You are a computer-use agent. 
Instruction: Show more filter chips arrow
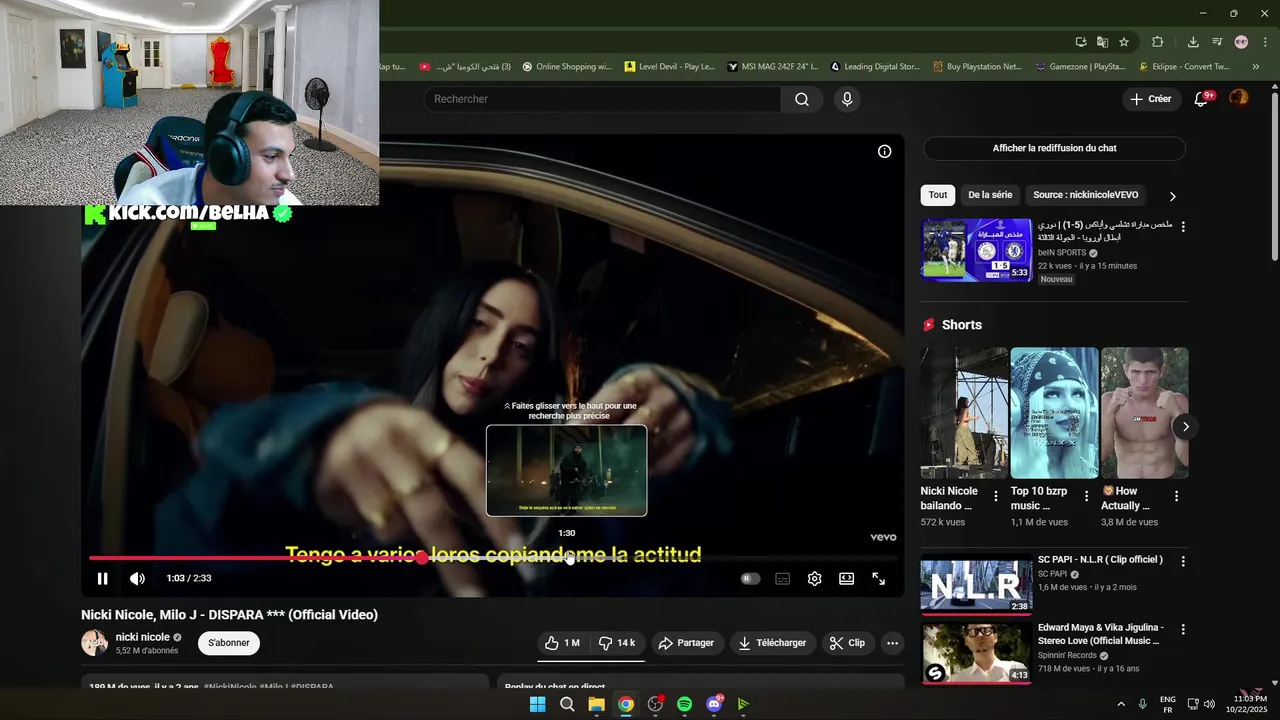[1173, 196]
